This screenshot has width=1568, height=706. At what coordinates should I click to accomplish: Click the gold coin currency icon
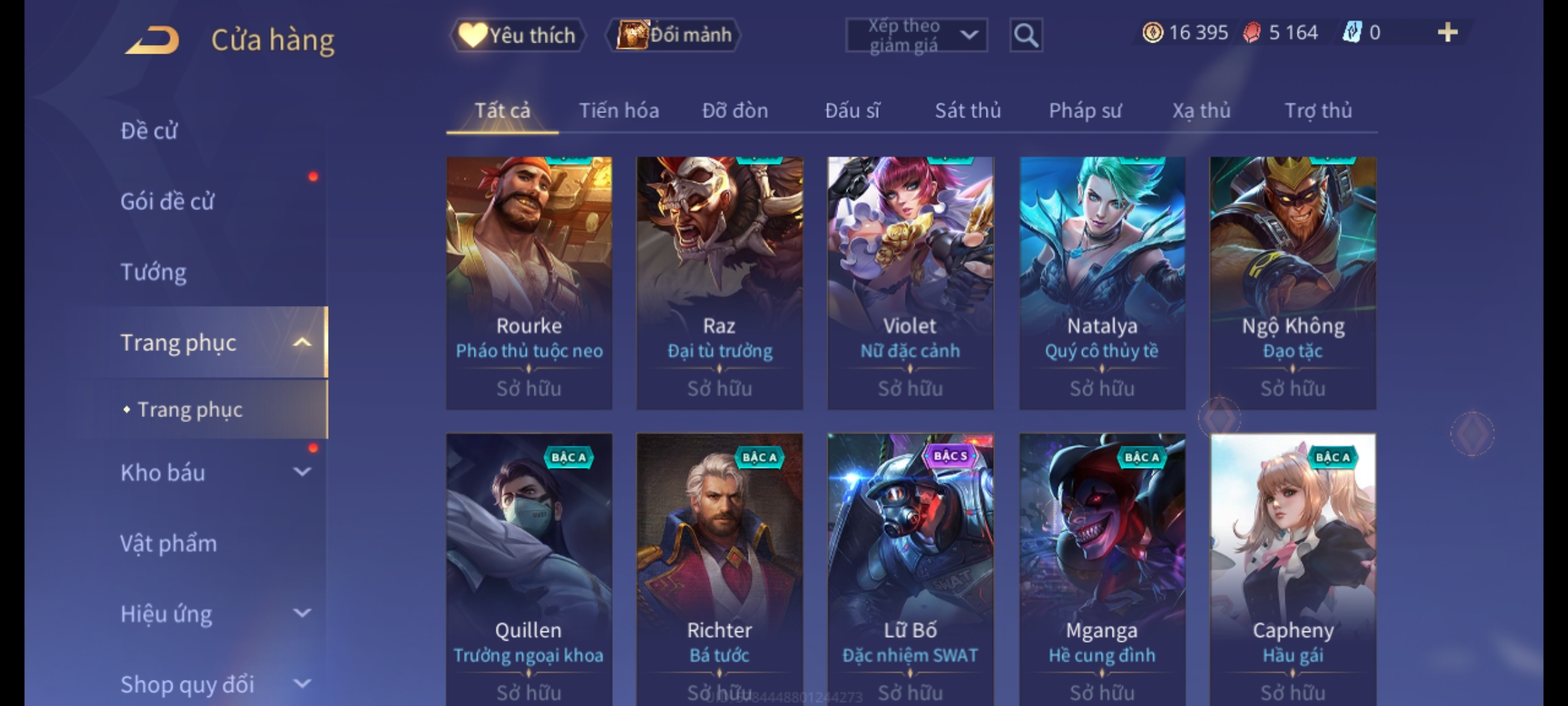[x=1152, y=32]
